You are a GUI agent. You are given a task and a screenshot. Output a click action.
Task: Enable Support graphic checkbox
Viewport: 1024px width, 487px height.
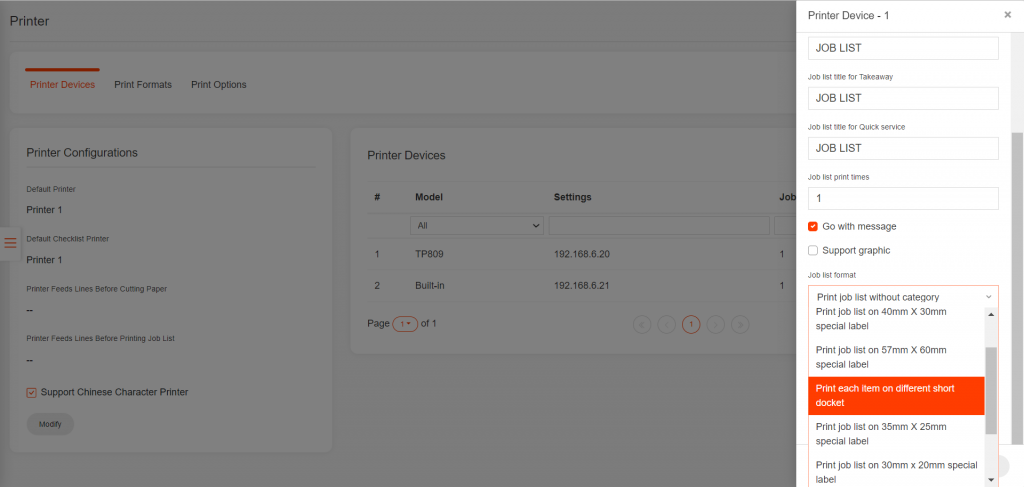click(x=813, y=250)
